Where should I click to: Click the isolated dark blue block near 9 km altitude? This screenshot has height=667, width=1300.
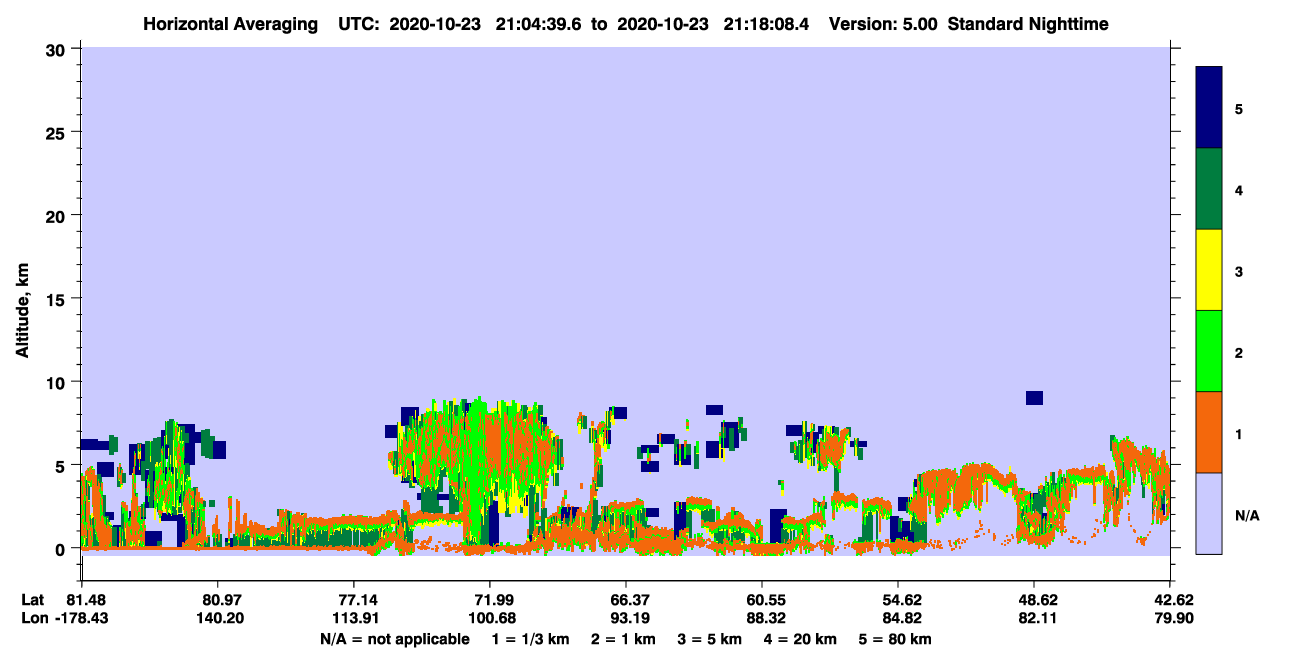tap(1034, 398)
